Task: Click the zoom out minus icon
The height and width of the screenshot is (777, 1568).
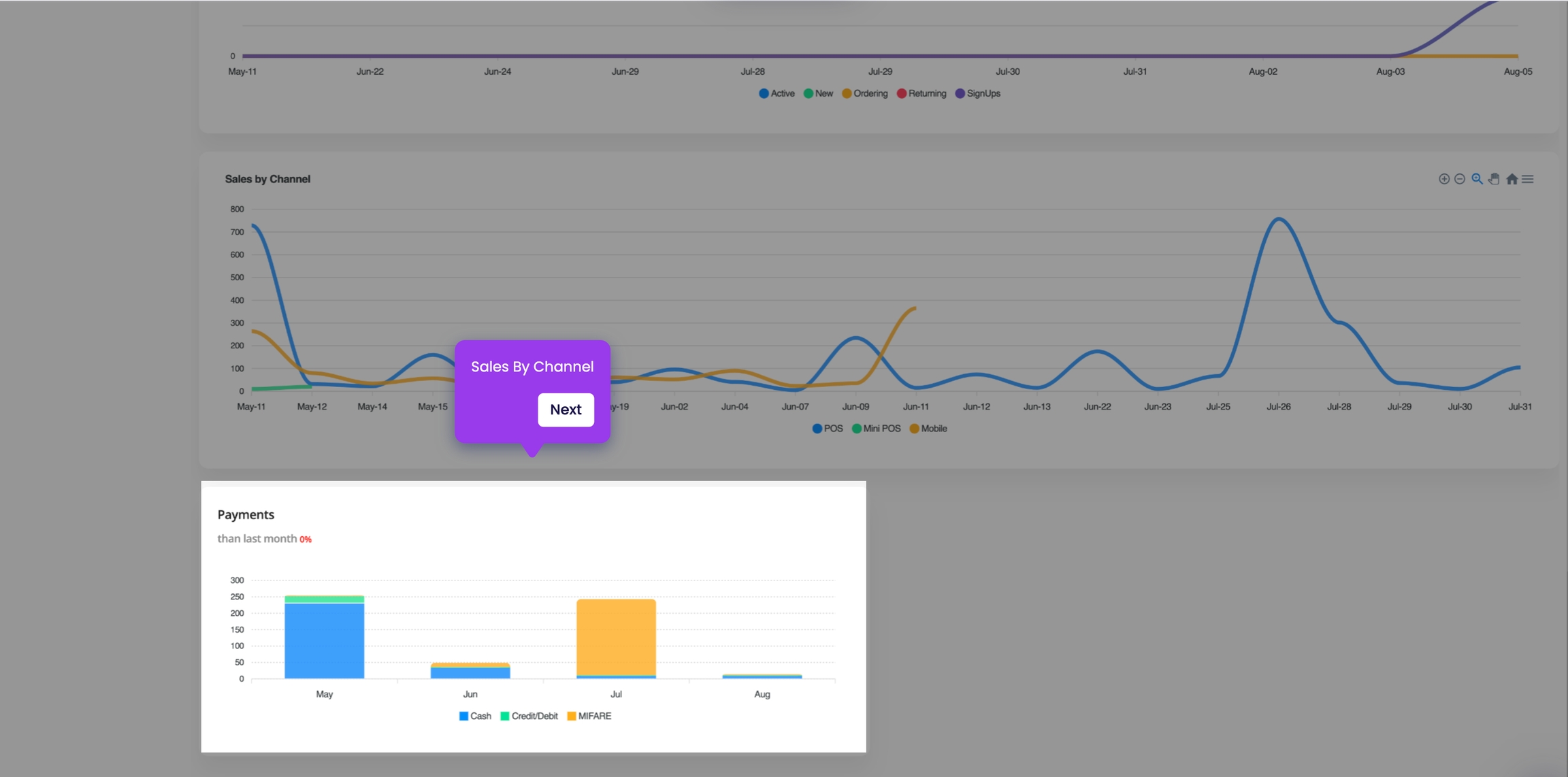Action: coord(1460,179)
